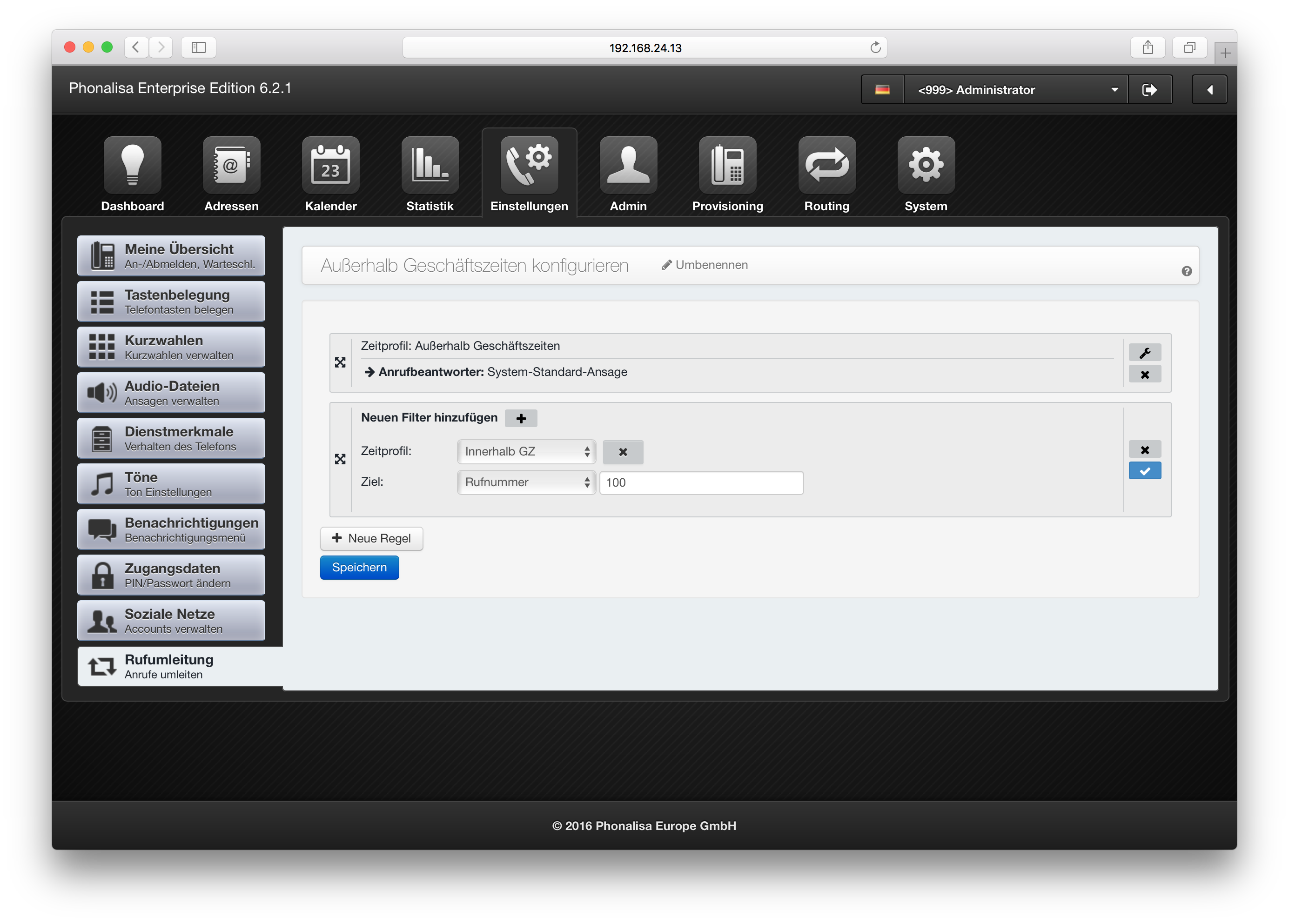
Task: Open the Kalender calendar icon
Action: [331, 165]
